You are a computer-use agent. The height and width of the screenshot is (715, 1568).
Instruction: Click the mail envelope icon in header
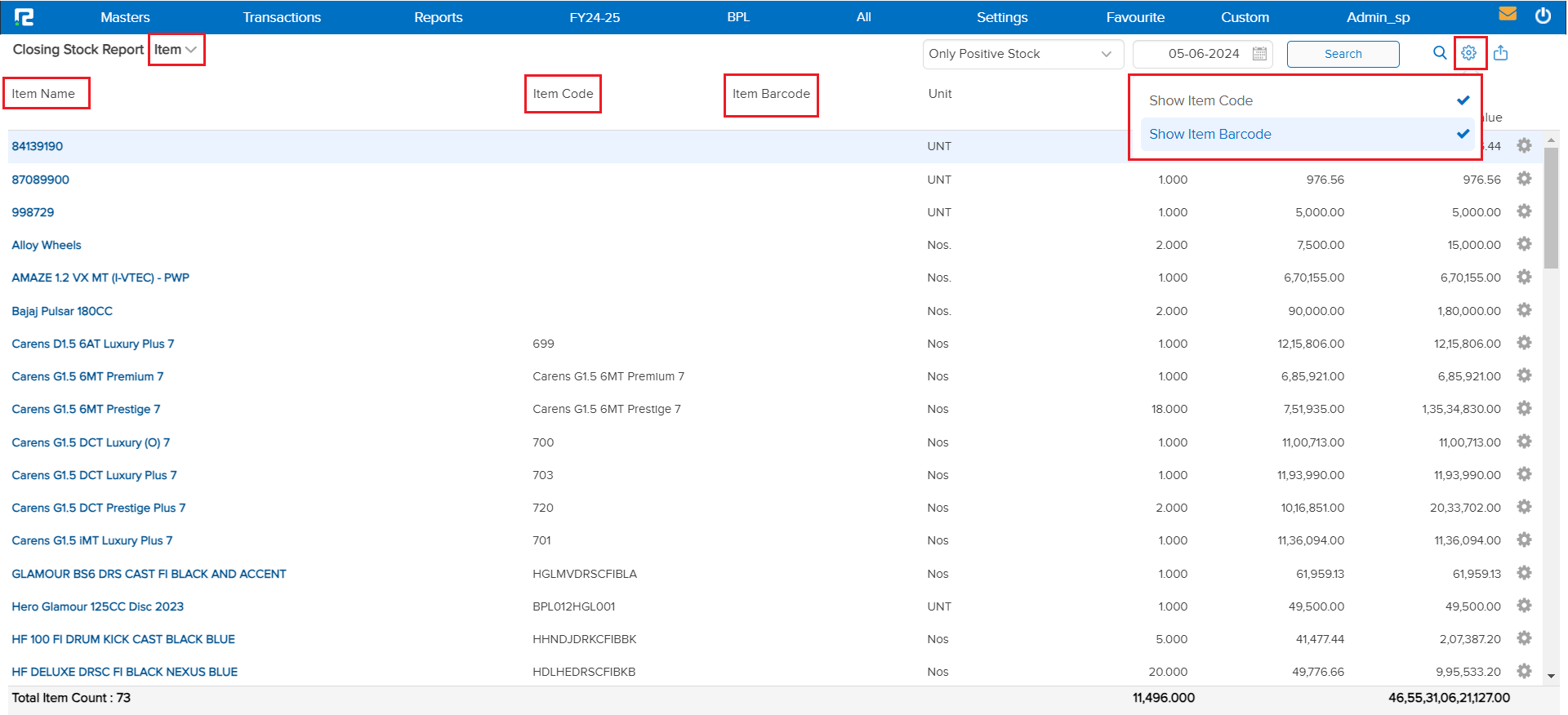click(x=1508, y=15)
